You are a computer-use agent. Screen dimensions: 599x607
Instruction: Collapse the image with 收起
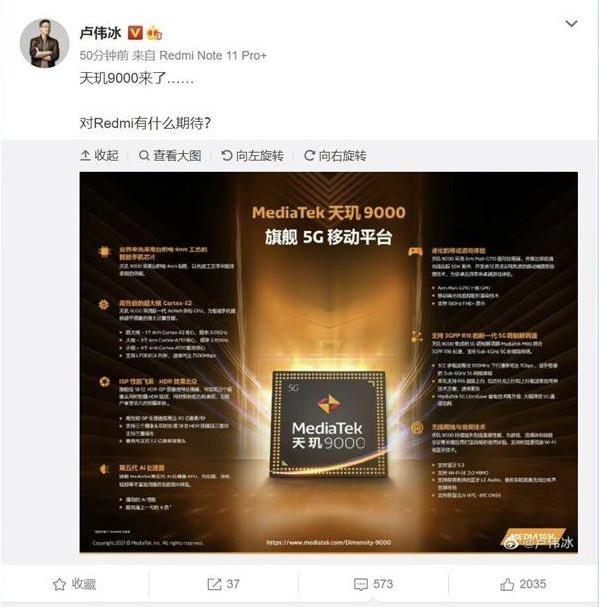(x=99, y=156)
